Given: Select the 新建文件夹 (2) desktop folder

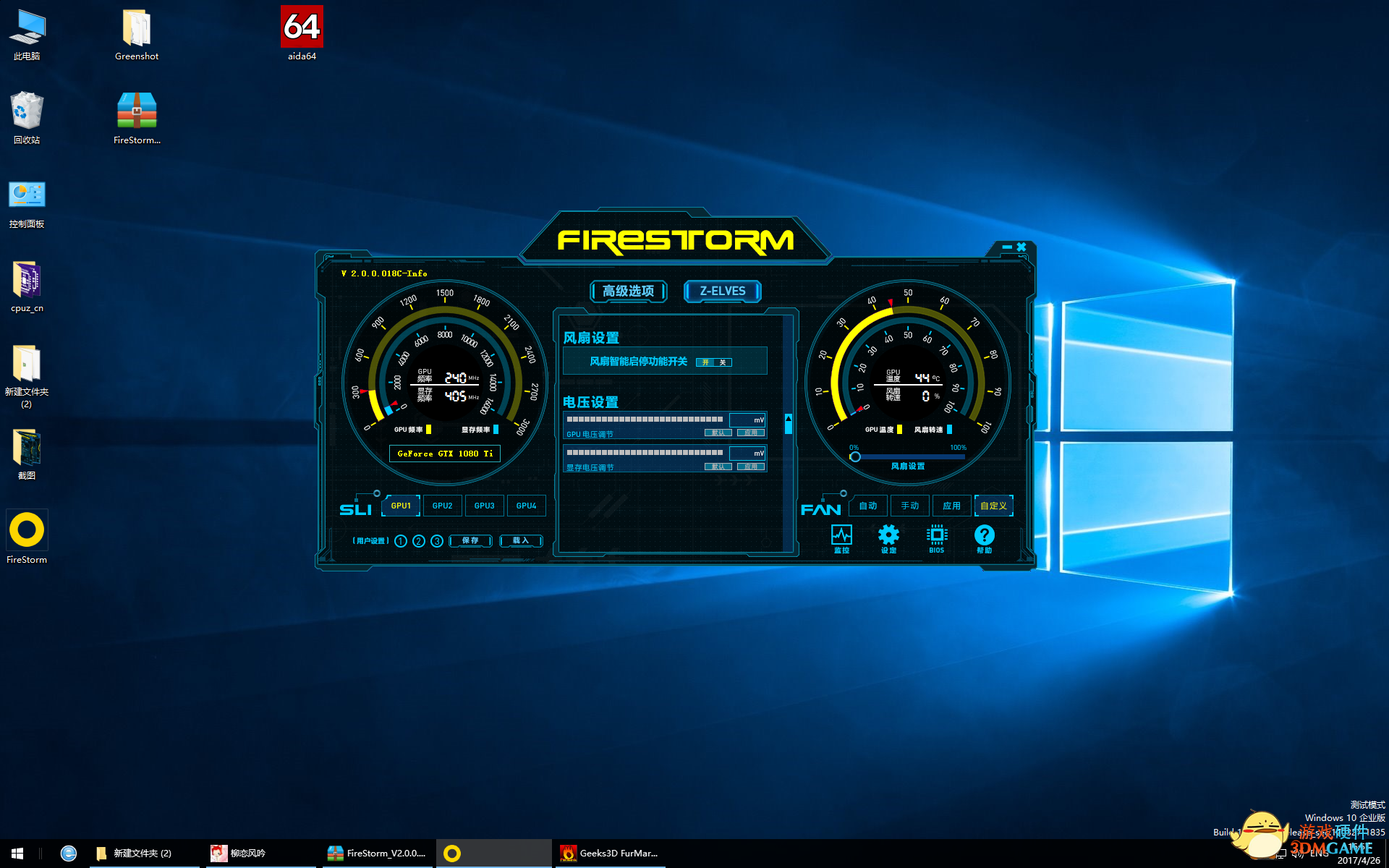Looking at the screenshot, I should click(27, 376).
